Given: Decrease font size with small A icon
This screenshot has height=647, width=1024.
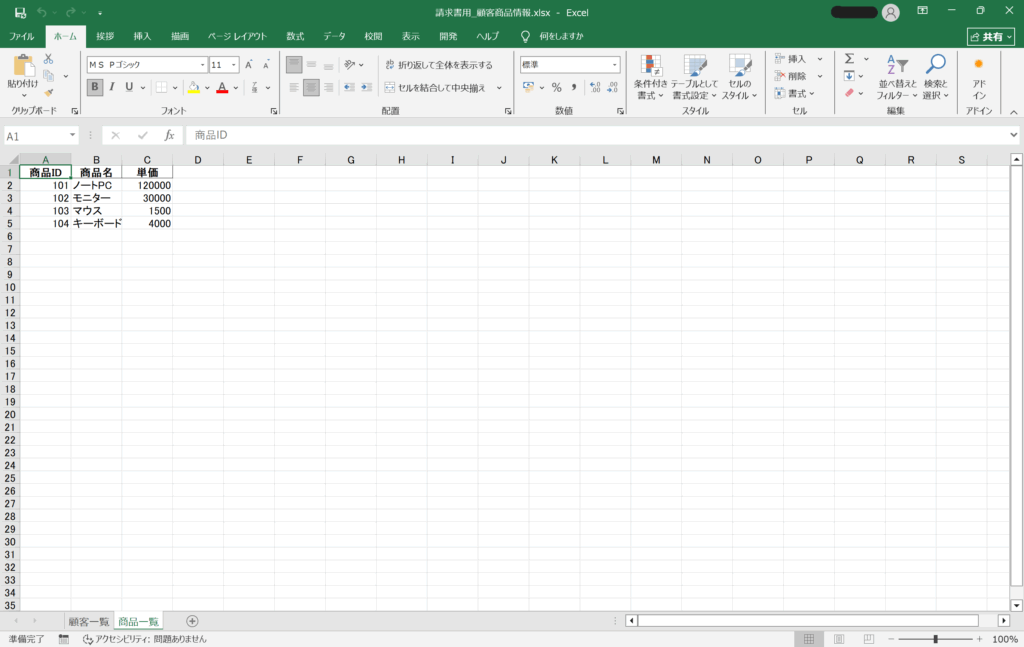Looking at the screenshot, I should click(x=266, y=65).
